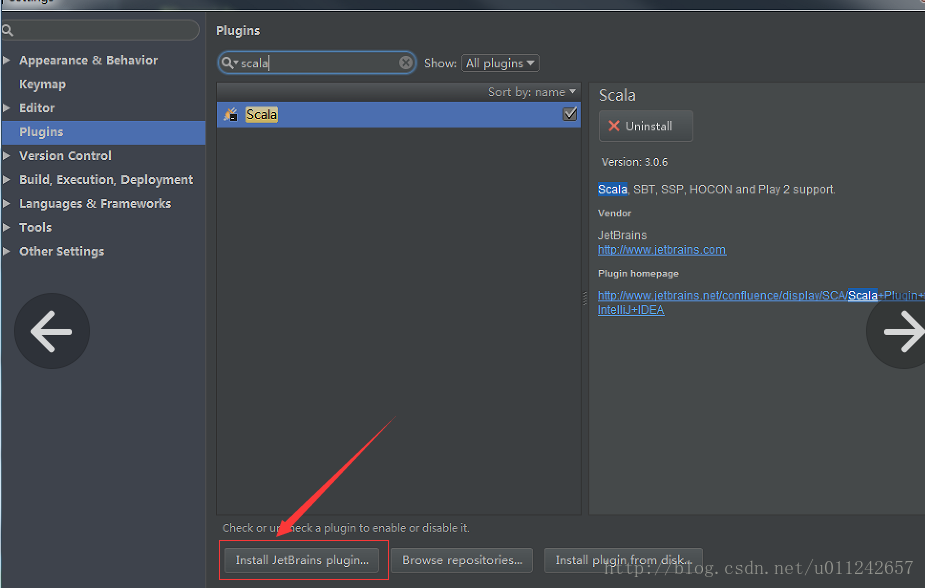Click the Scala plugin icon in list
Image resolution: width=925 pixels, height=588 pixels.
pos(231,114)
